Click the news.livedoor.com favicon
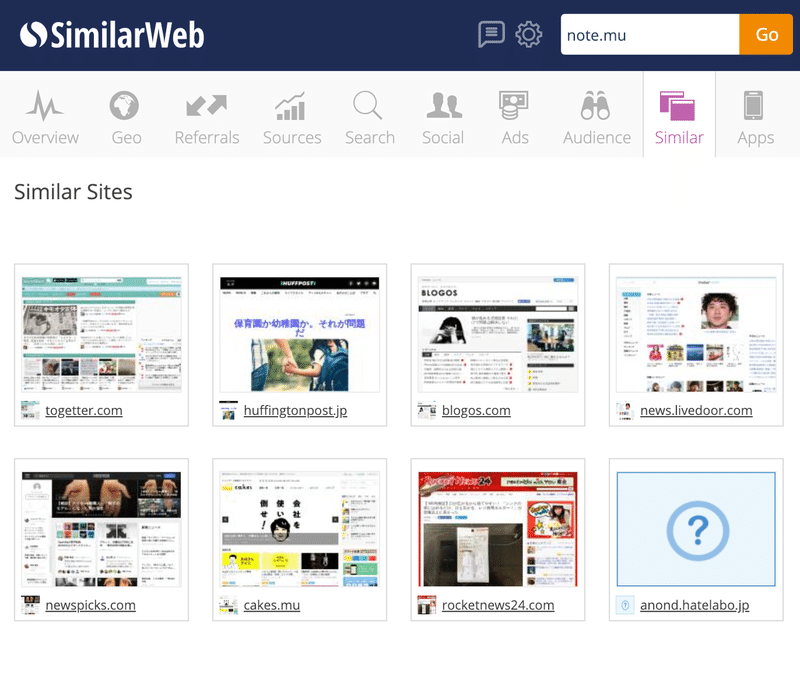This screenshot has height=676, width=800. click(x=625, y=410)
